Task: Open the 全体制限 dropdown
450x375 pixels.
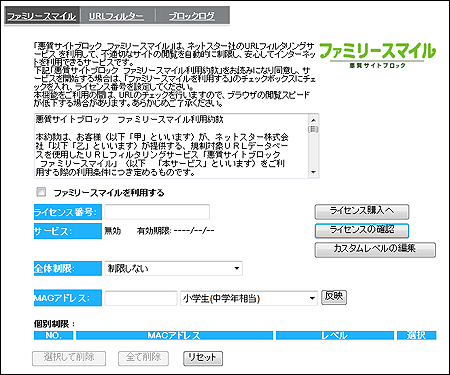Action: pyautogui.click(x=174, y=268)
